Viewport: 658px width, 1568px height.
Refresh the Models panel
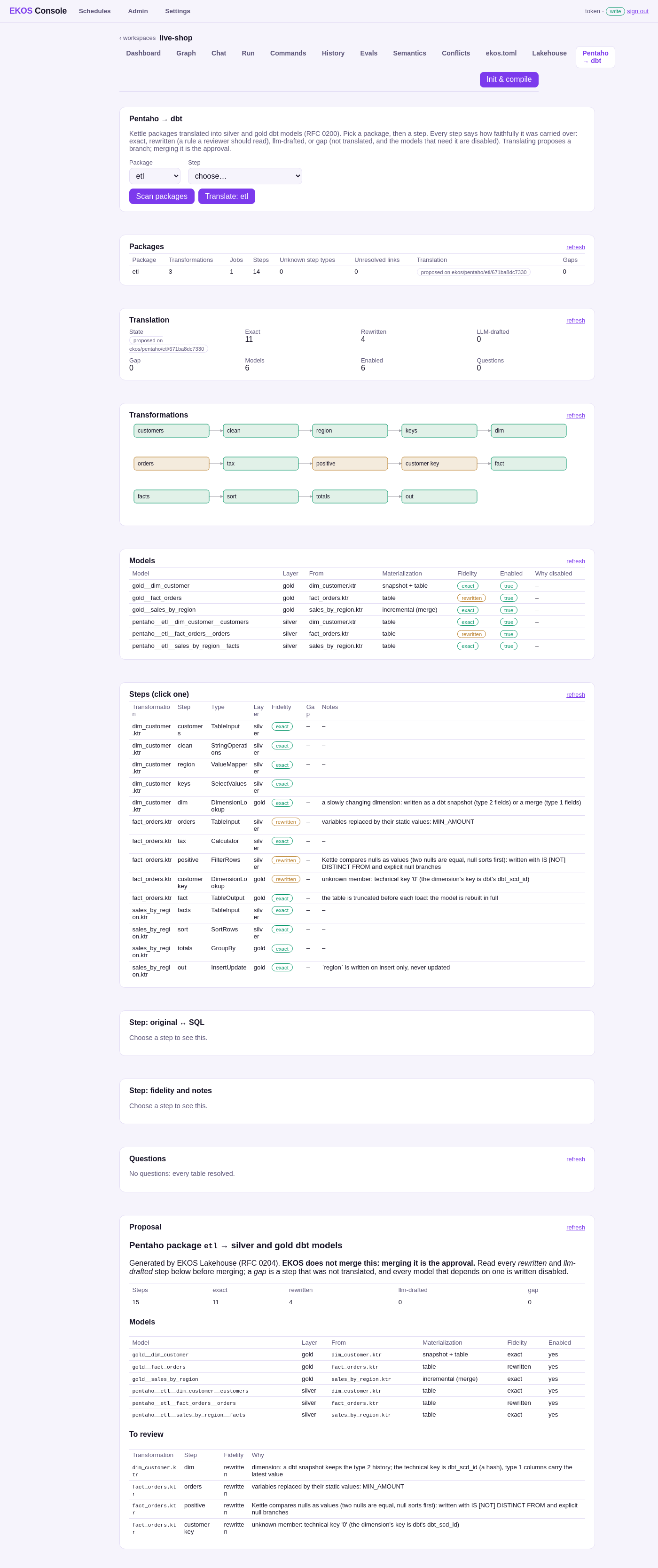[x=575, y=561]
